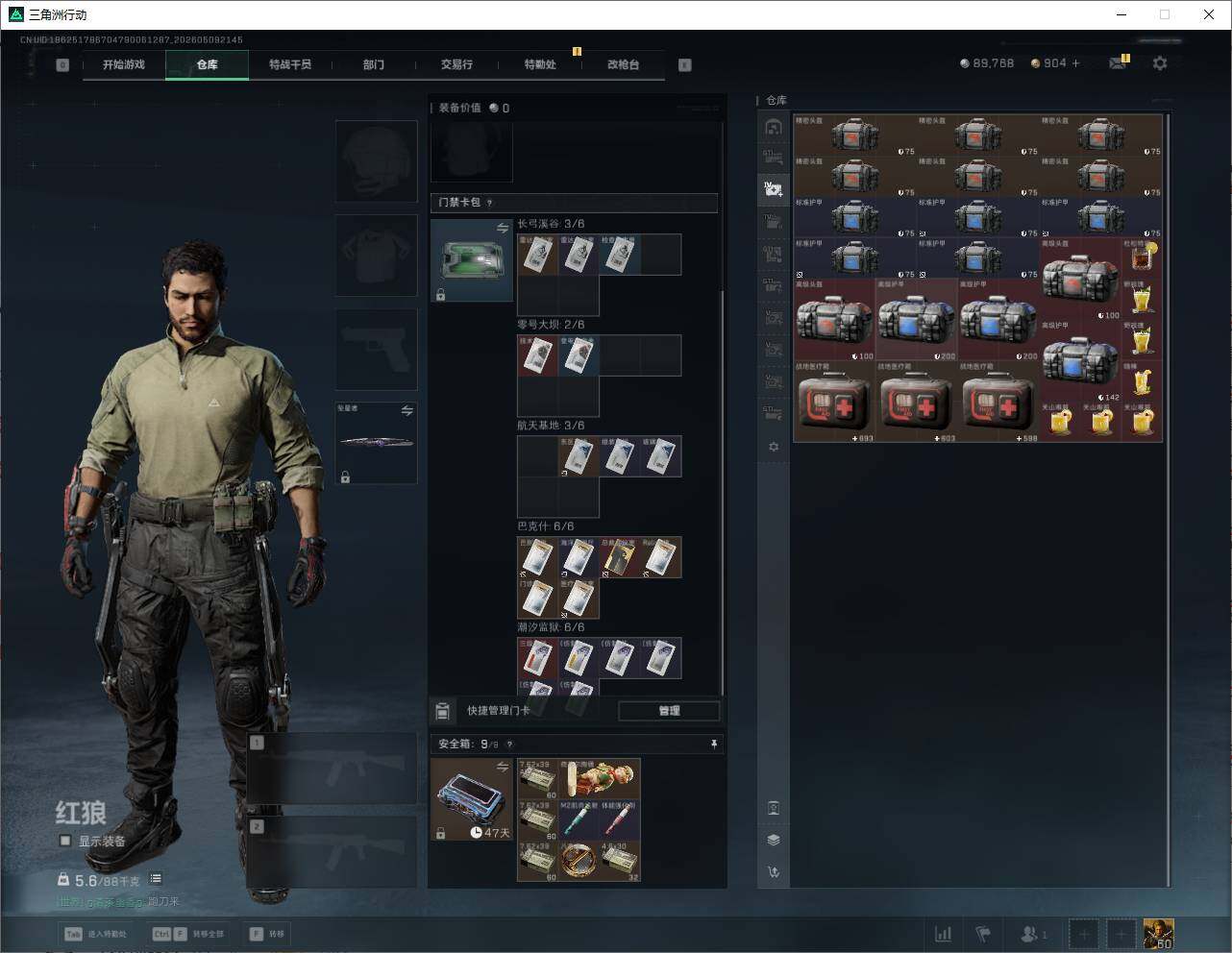Open the stats bar chart icon
The width and height of the screenshot is (1232, 953).
944,934
